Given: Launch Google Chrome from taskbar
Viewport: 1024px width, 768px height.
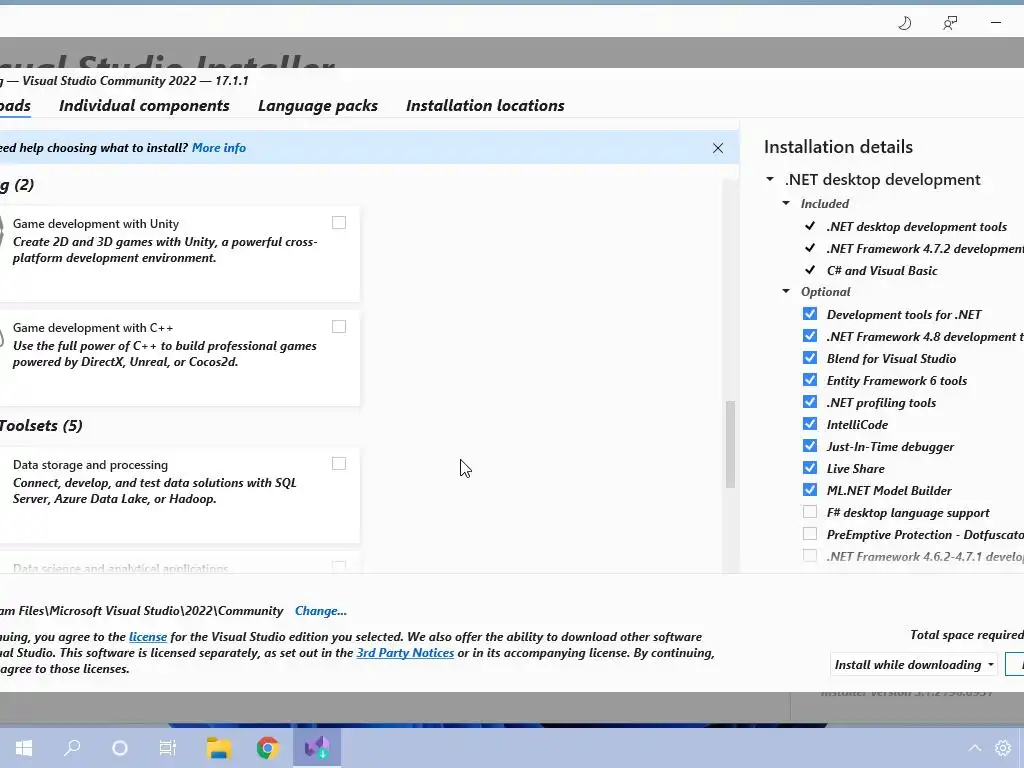Looking at the screenshot, I should pyautogui.click(x=267, y=748).
